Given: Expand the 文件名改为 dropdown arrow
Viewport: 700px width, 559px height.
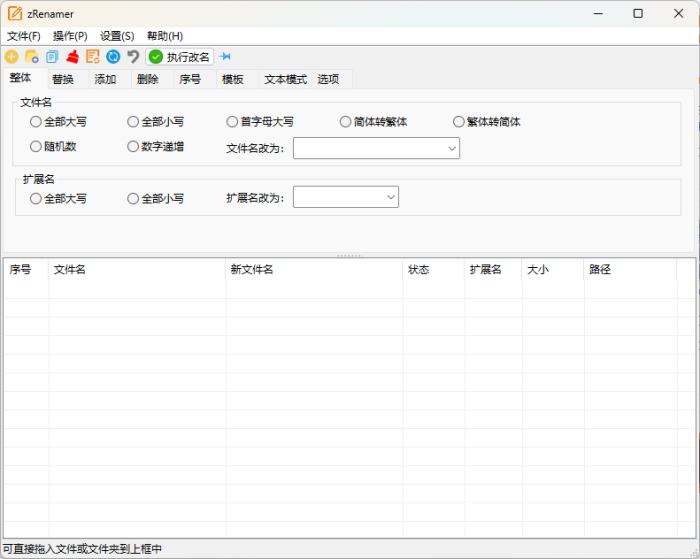Looking at the screenshot, I should (452, 148).
